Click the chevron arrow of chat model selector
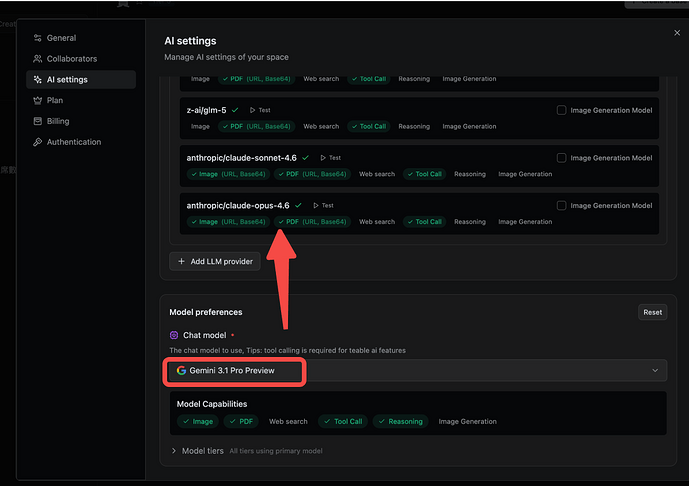Screen dimensions: 689x486 pyautogui.click(x=655, y=370)
